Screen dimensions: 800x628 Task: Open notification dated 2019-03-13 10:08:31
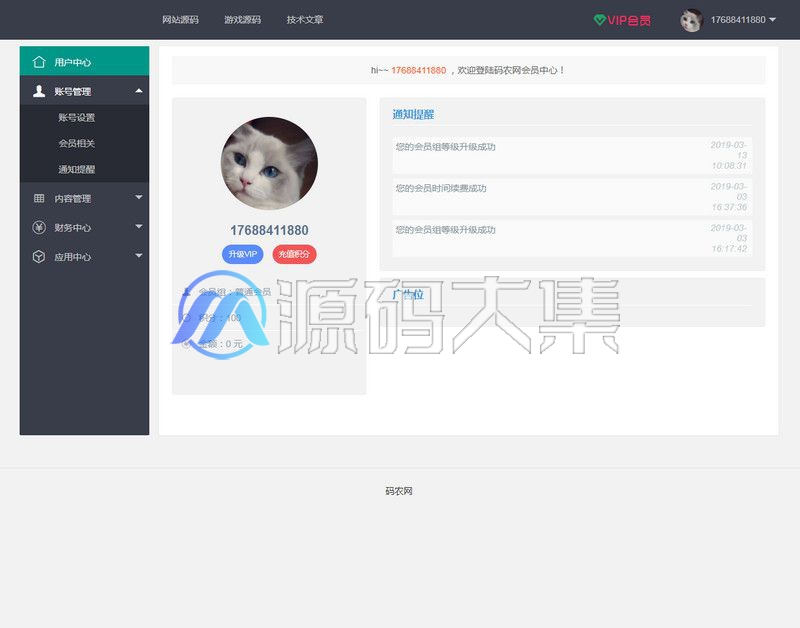click(x=572, y=155)
